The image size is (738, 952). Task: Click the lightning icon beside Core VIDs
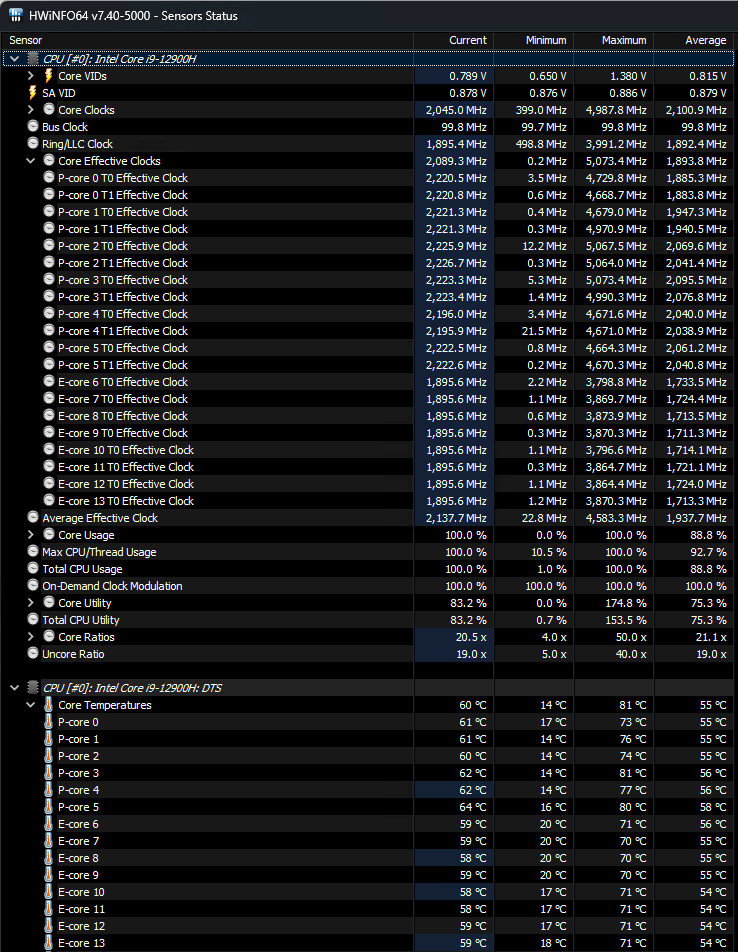49,76
